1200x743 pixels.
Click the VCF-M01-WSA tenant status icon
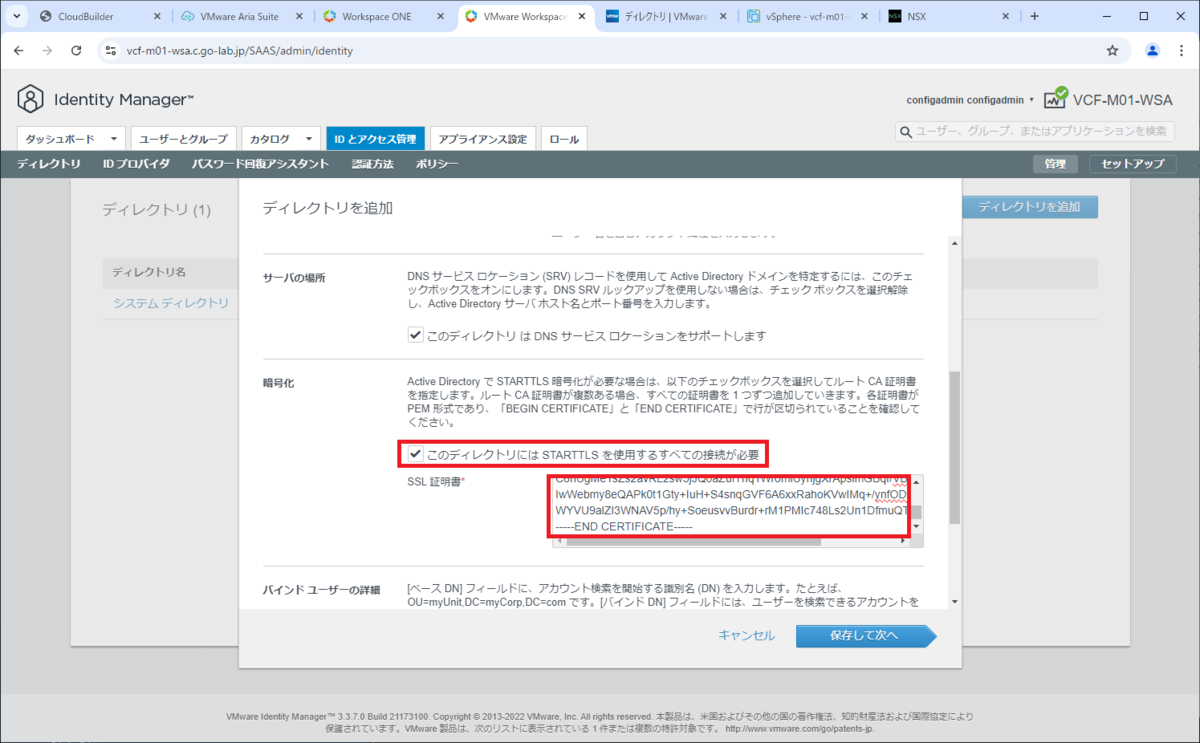1055,98
